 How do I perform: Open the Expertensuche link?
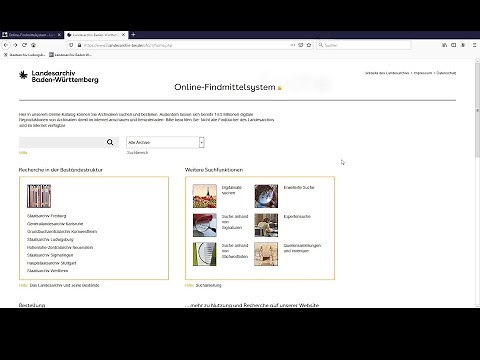click(x=297, y=217)
